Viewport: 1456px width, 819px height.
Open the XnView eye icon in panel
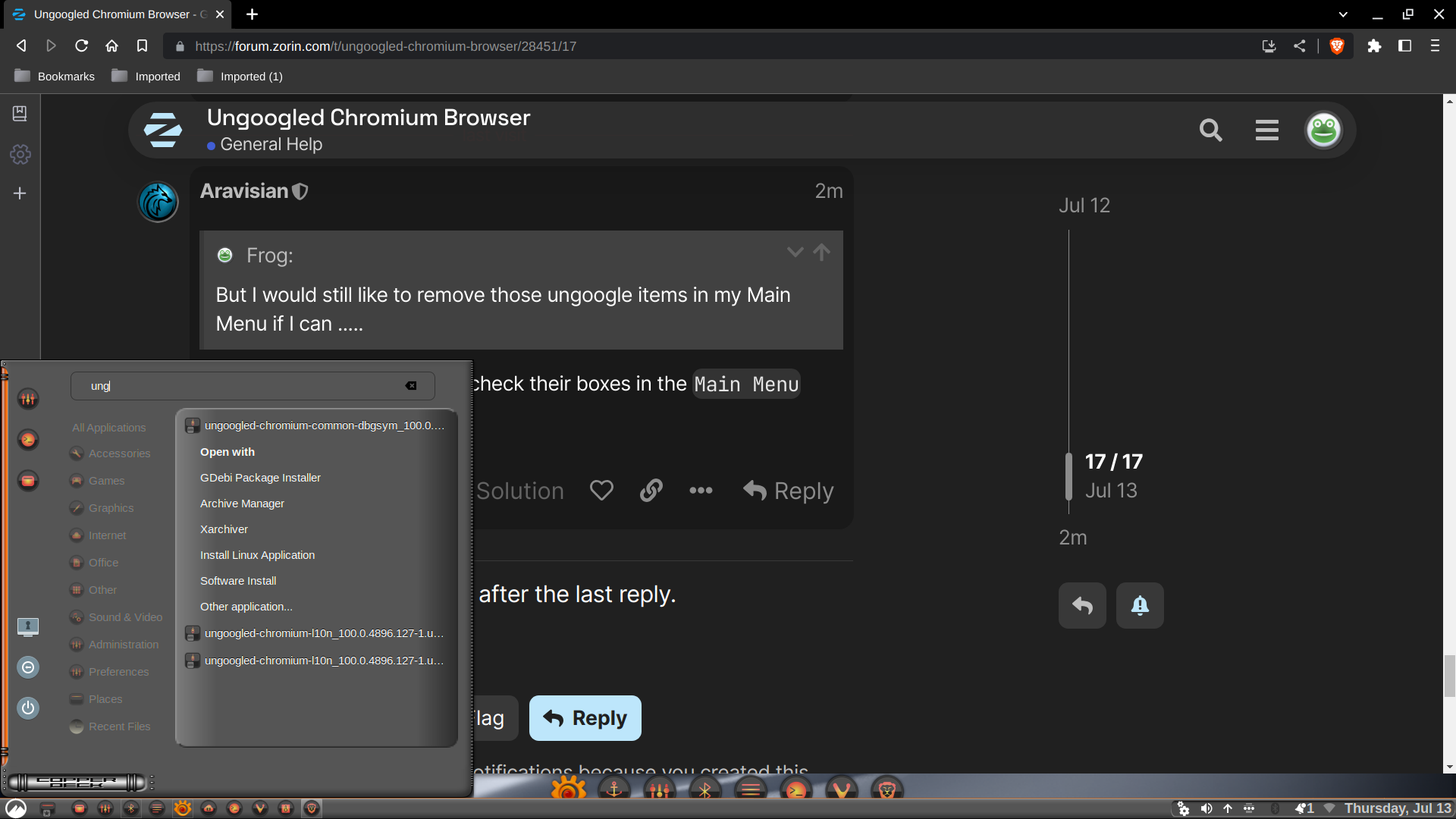[x=183, y=808]
